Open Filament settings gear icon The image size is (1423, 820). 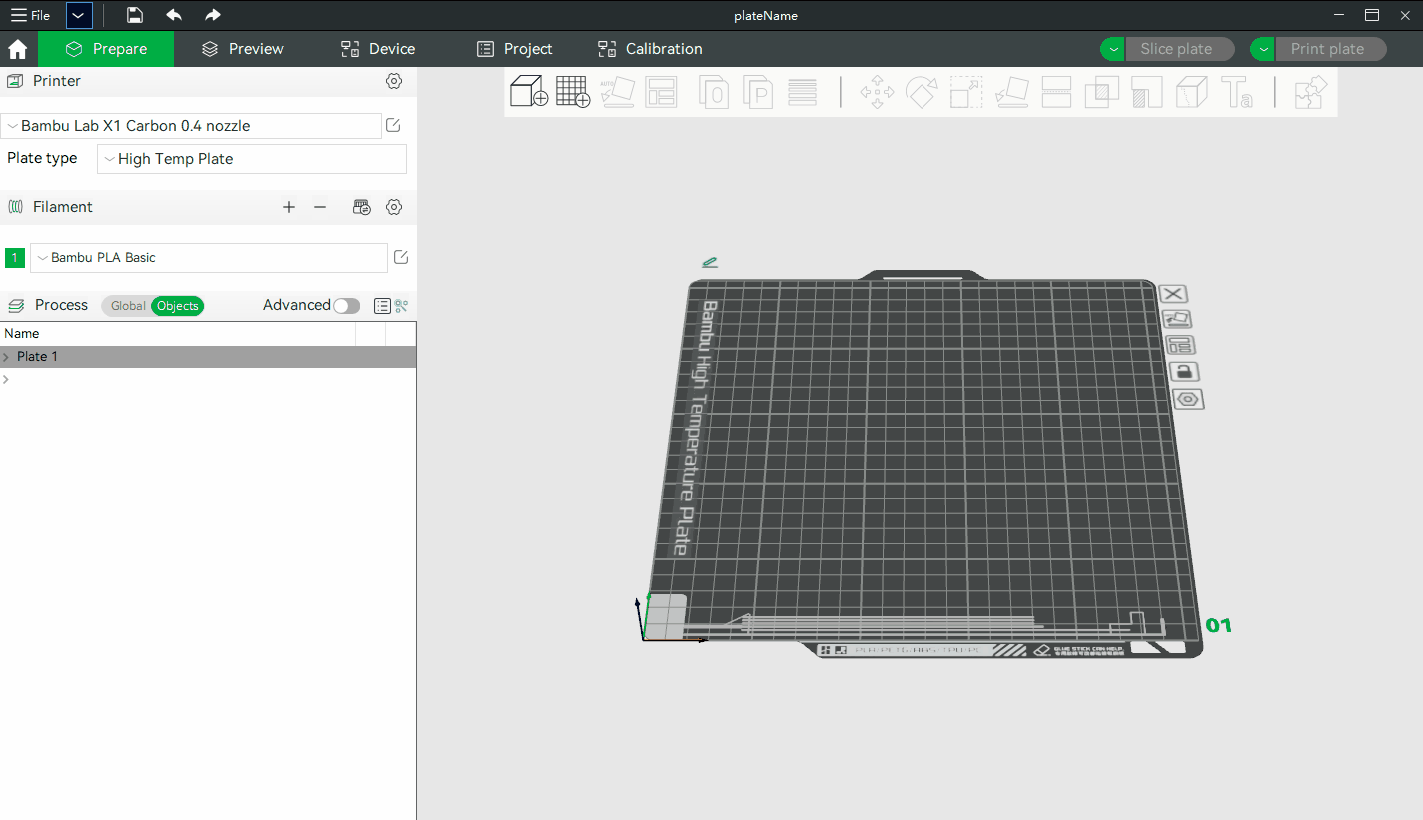pos(394,207)
